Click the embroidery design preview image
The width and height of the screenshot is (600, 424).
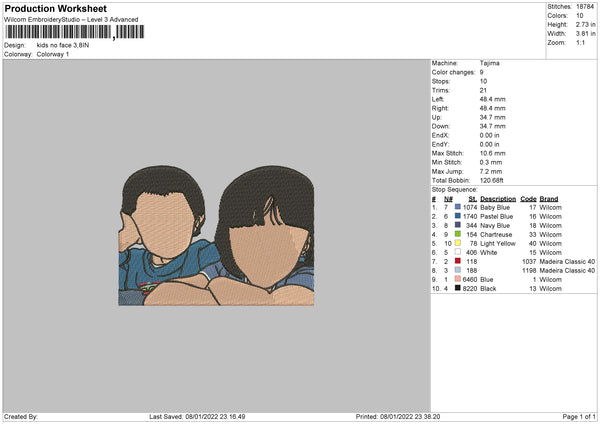[216, 236]
